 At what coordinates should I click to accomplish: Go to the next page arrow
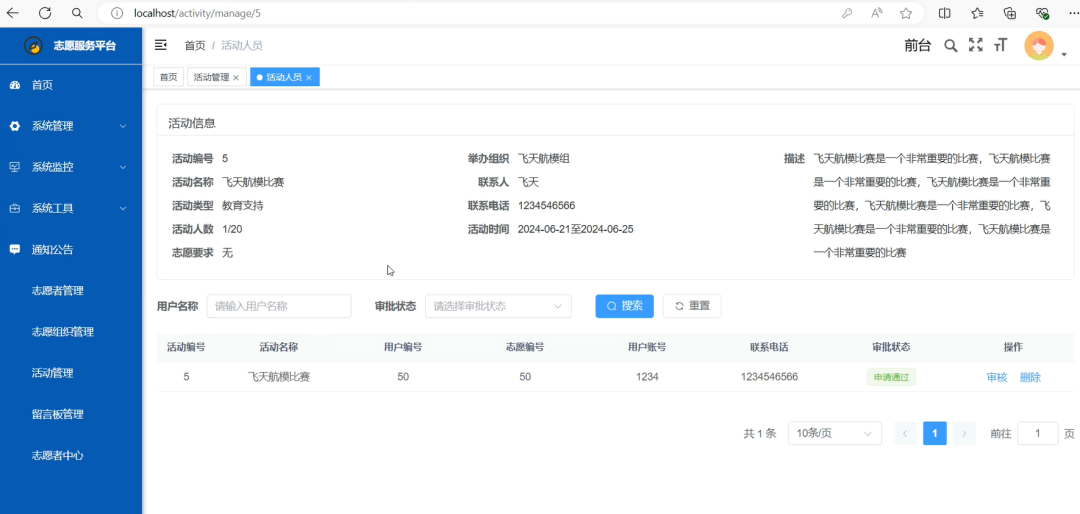tap(964, 433)
